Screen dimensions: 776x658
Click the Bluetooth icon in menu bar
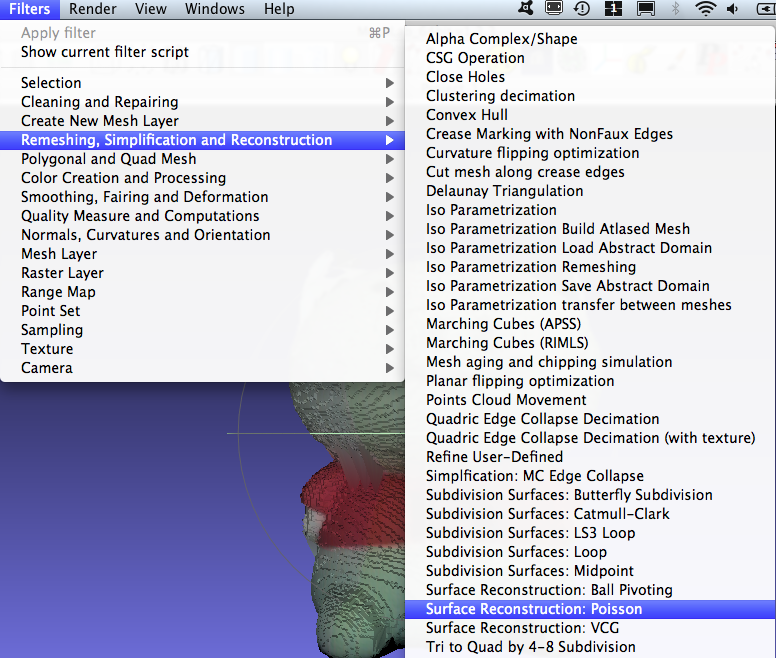675,8
